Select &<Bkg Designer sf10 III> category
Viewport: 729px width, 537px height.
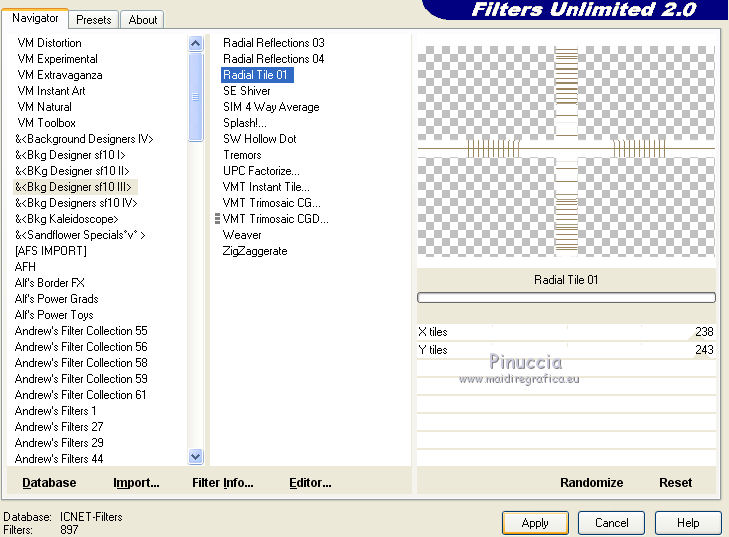click(73, 187)
